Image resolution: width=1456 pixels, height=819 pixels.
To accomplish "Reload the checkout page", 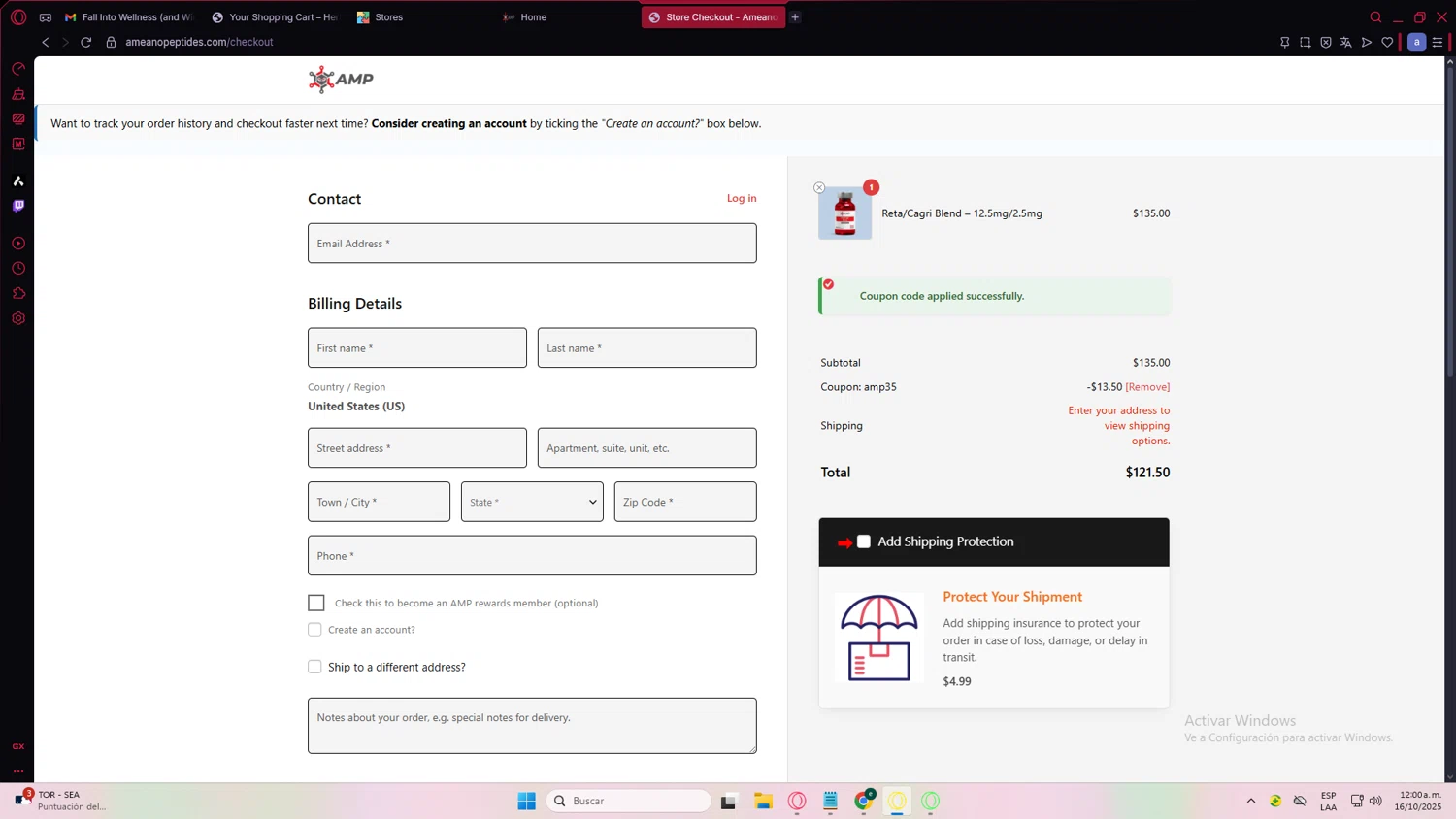I will (x=86, y=42).
